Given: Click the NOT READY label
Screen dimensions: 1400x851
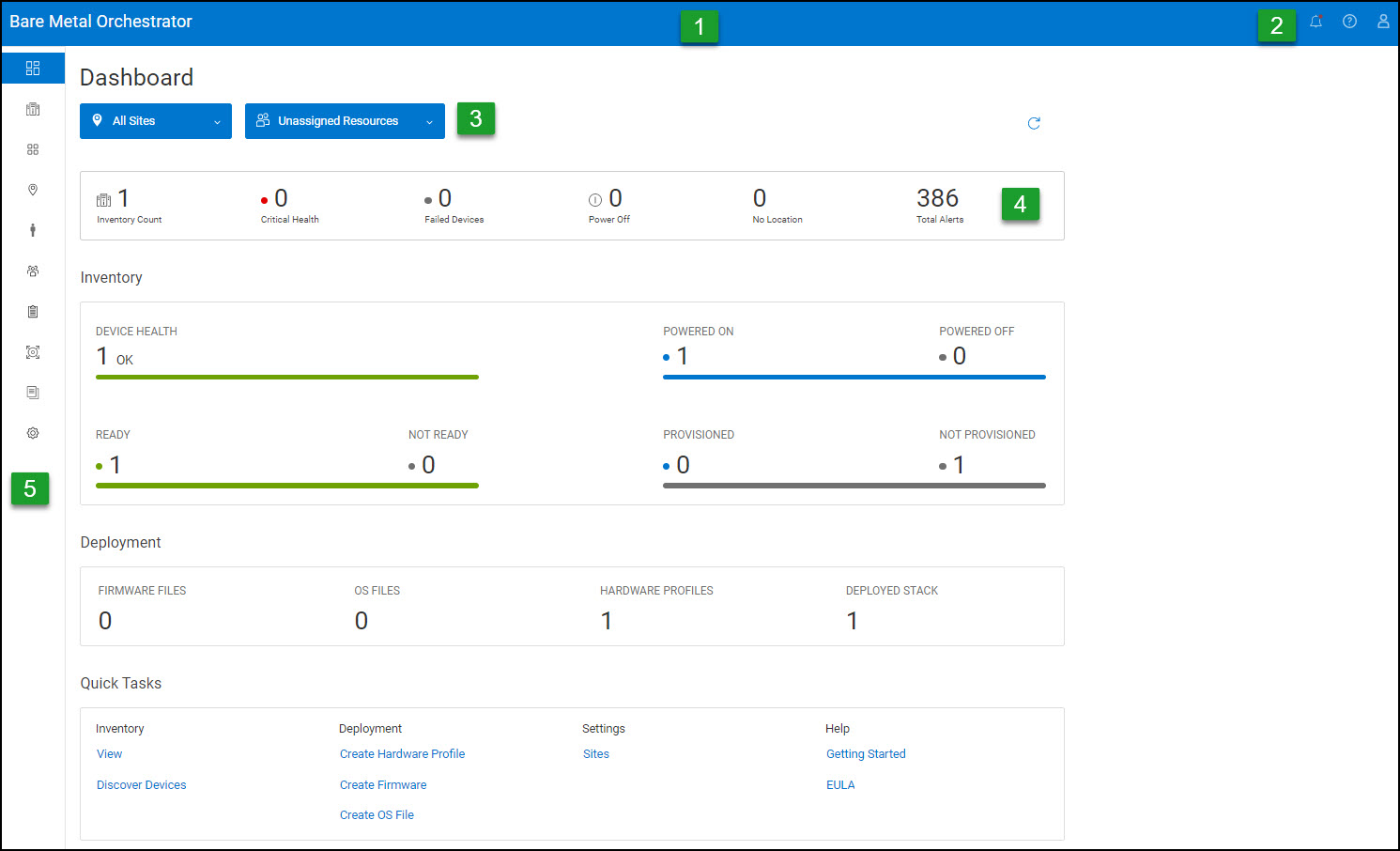Looking at the screenshot, I should (438, 435).
